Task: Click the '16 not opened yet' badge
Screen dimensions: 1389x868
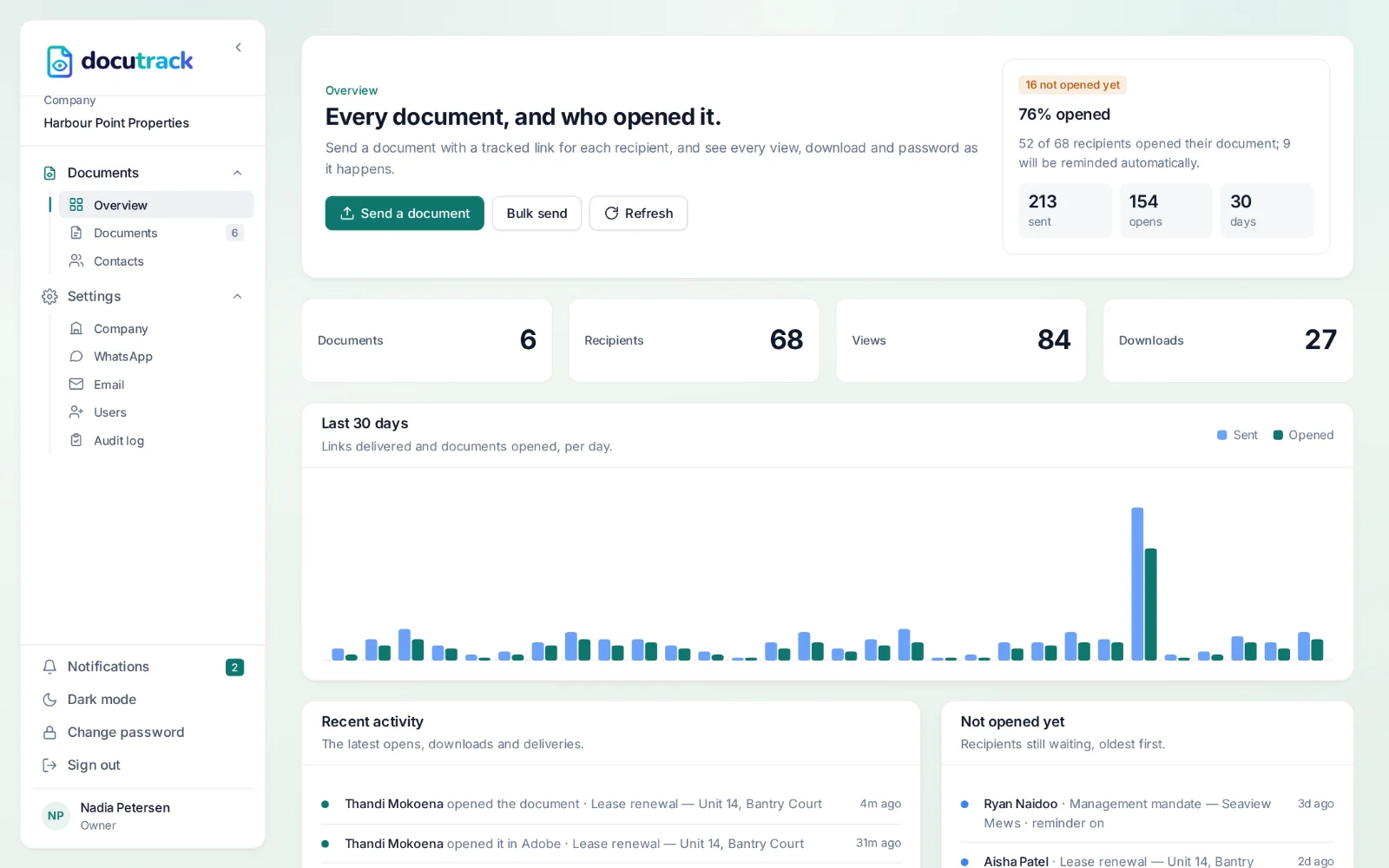Action: (x=1072, y=85)
